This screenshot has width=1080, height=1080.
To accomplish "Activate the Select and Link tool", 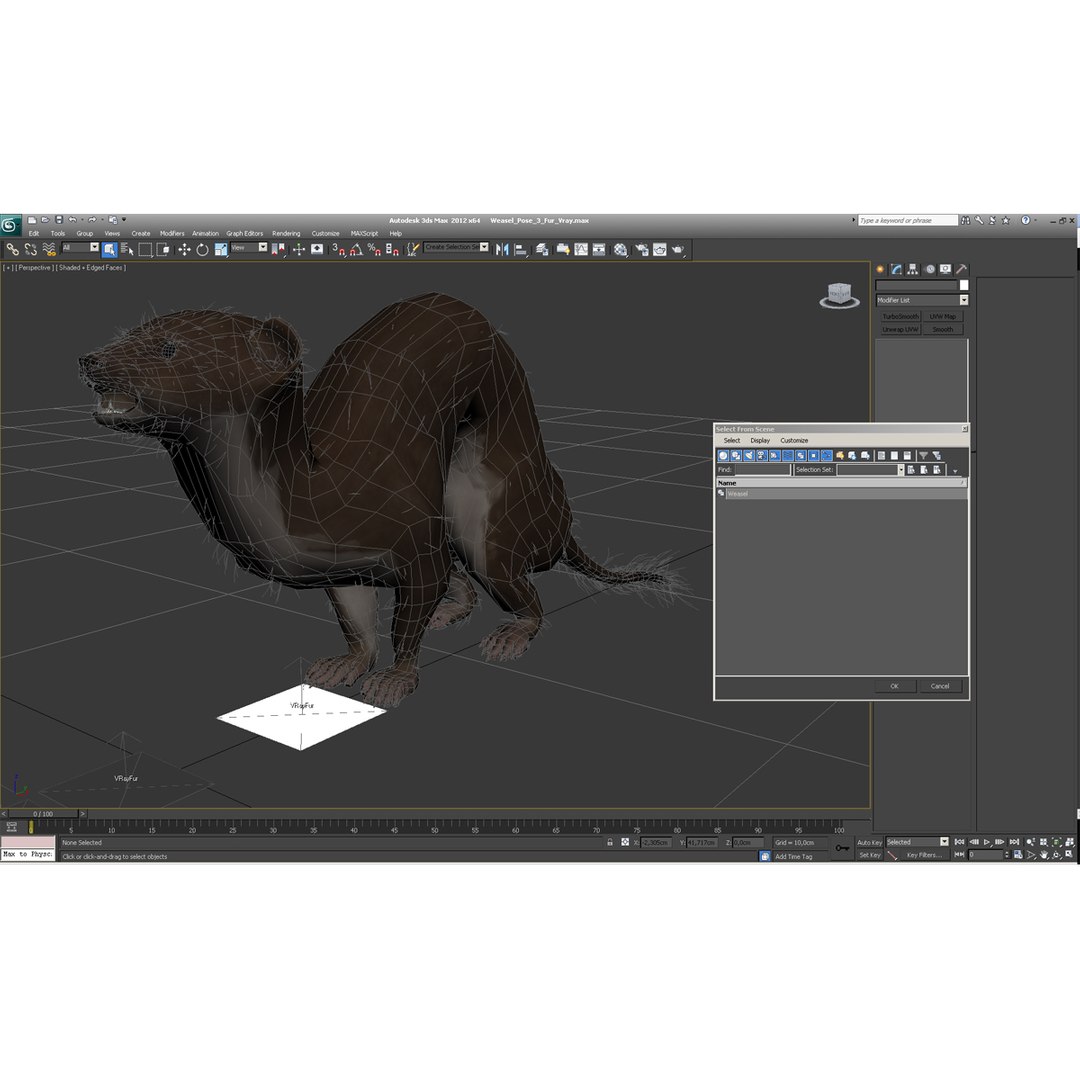I will 13,249.
